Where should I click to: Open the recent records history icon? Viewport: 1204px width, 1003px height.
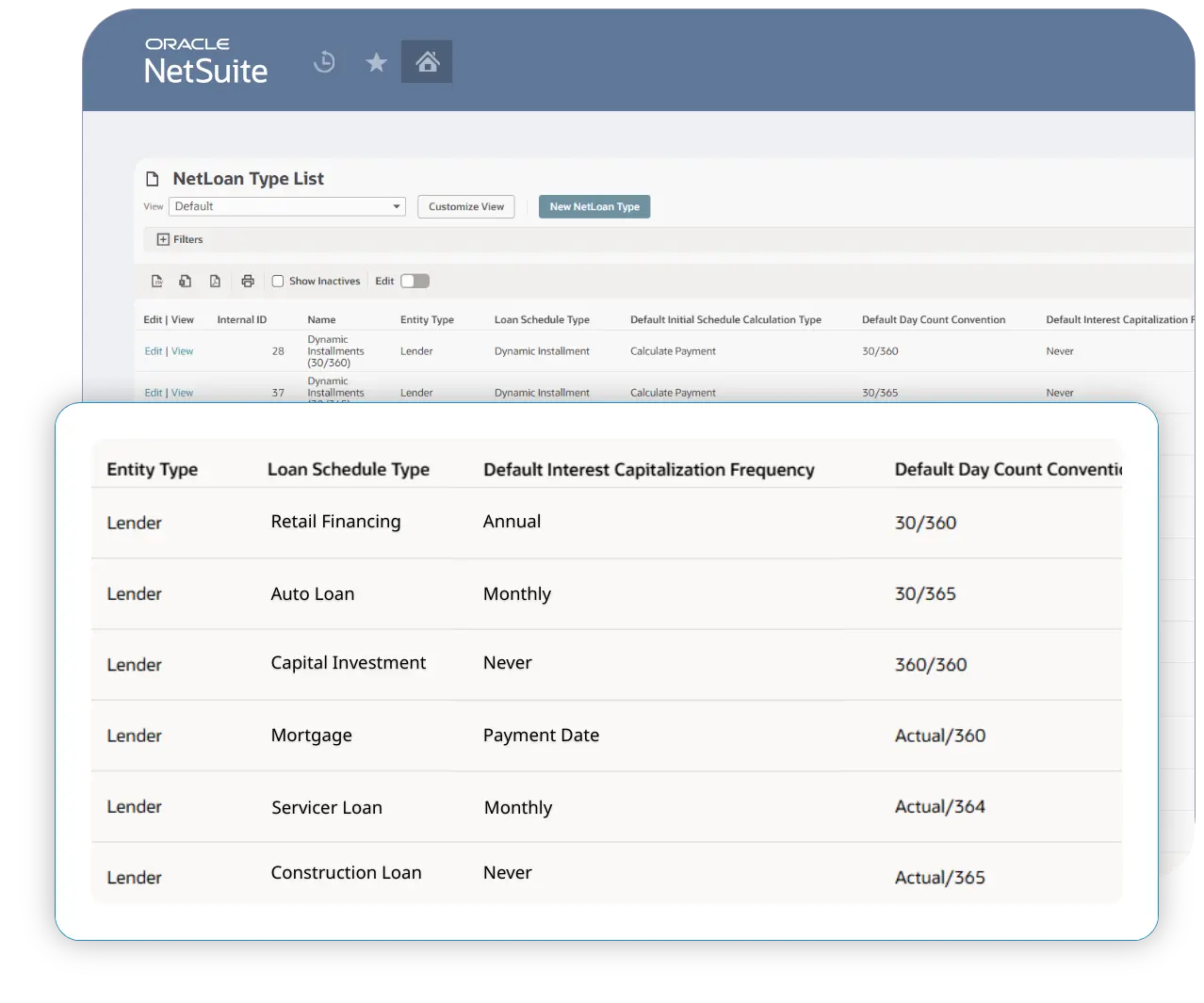pos(324,62)
